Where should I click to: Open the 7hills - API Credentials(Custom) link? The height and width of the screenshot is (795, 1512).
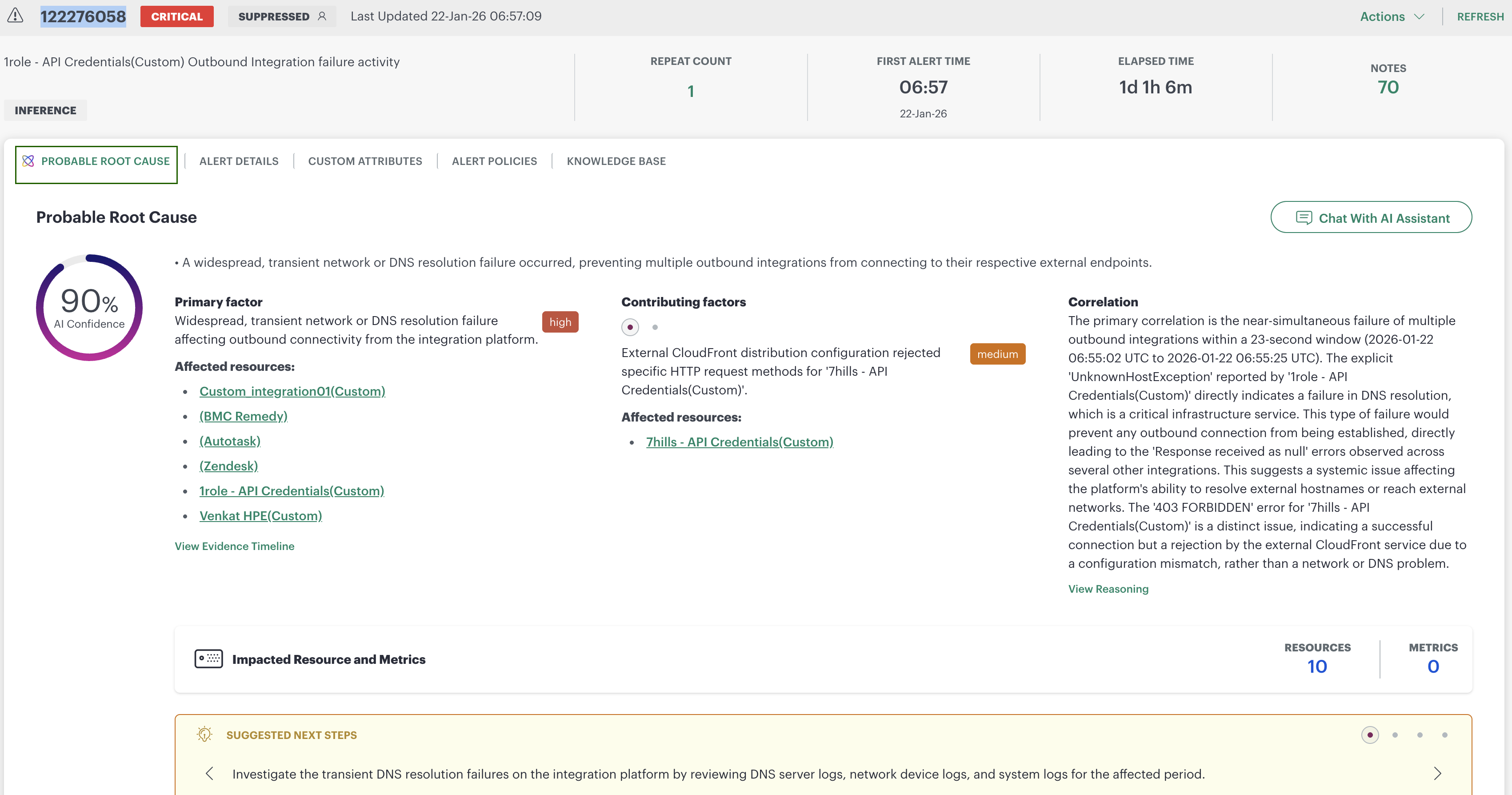pyautogui.click(x=739, y=442)
